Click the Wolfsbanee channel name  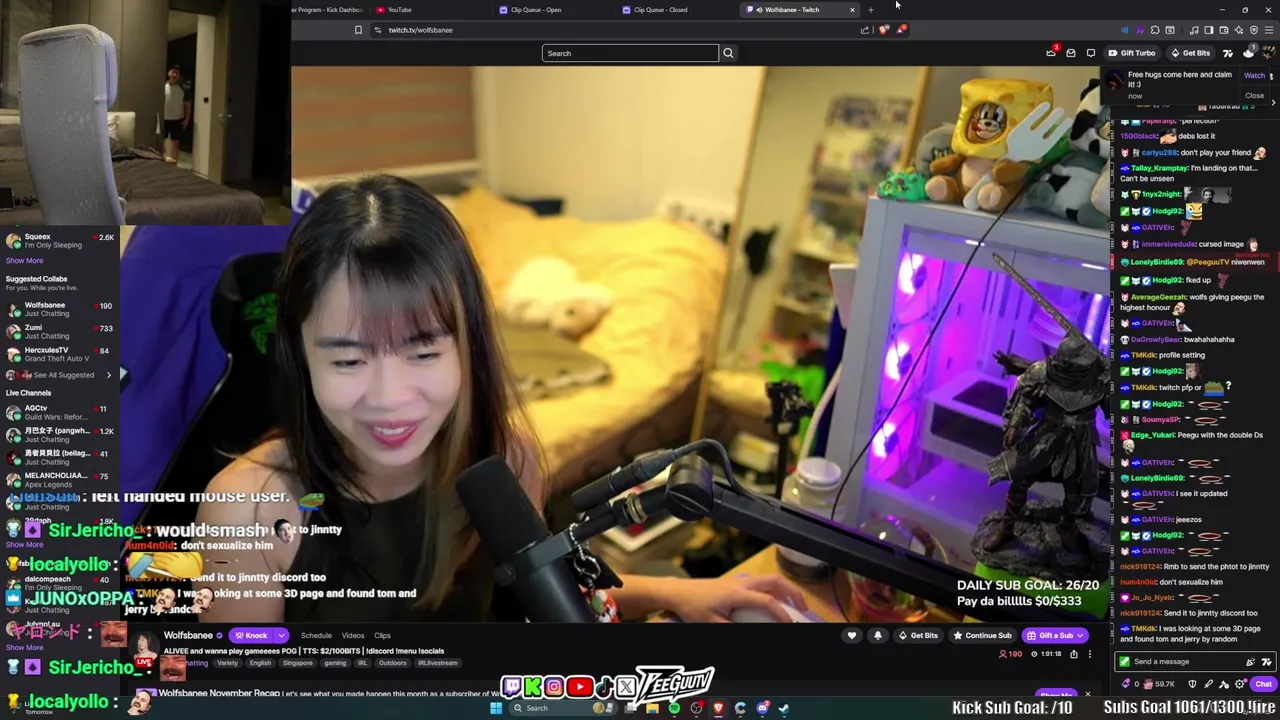tap(188, 636)
